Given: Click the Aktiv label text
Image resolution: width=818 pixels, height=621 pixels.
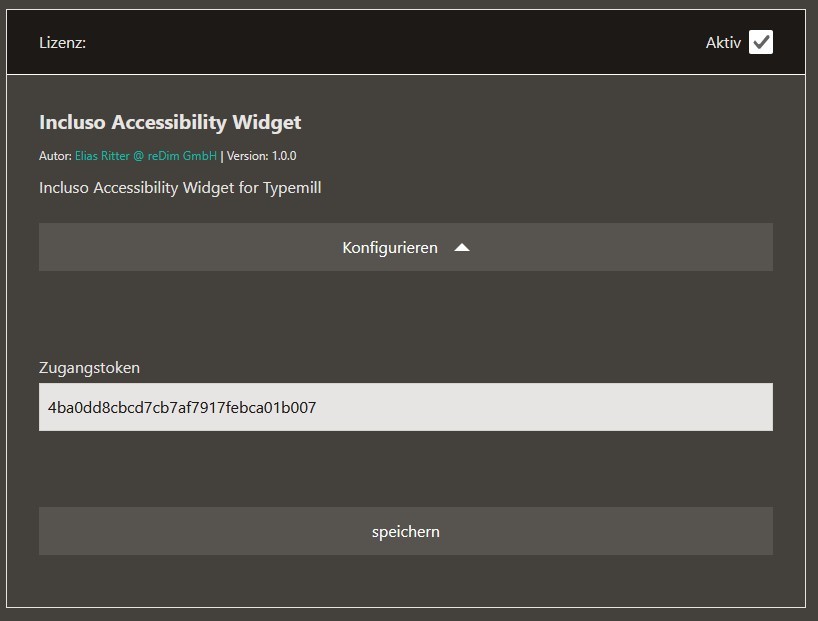Looking at the screenshot, I should [x=723, y=43].
